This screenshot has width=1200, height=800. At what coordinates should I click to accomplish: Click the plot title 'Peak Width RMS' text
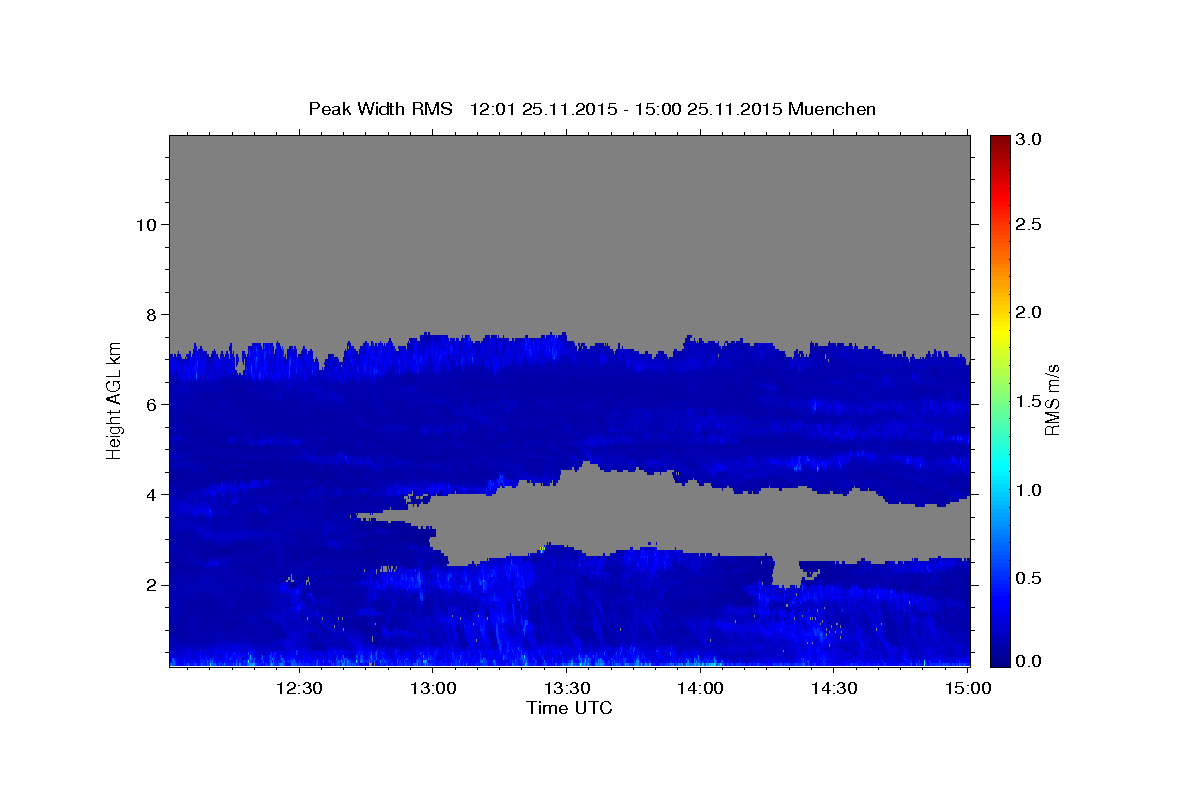380,109
